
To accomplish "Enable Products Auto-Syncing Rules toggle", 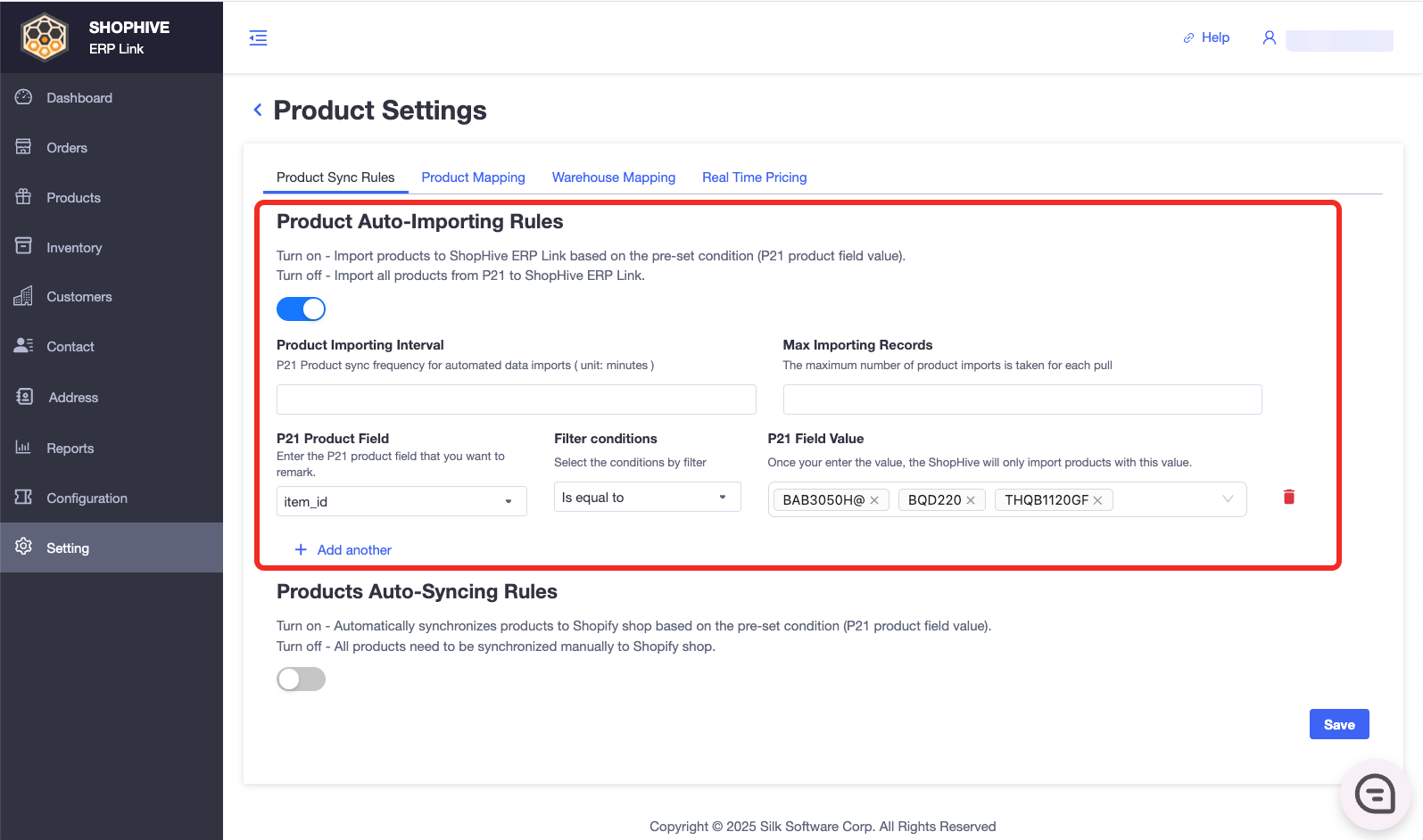I will [x=301, y=679].
